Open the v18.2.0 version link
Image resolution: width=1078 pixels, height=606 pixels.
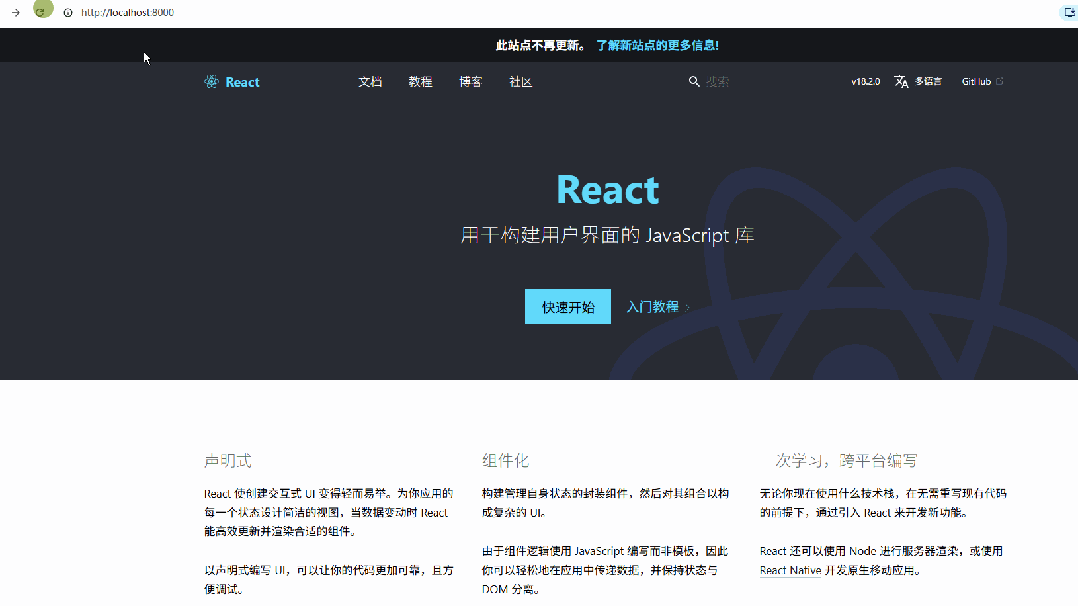pyautogui.click(x=866, y=81)
